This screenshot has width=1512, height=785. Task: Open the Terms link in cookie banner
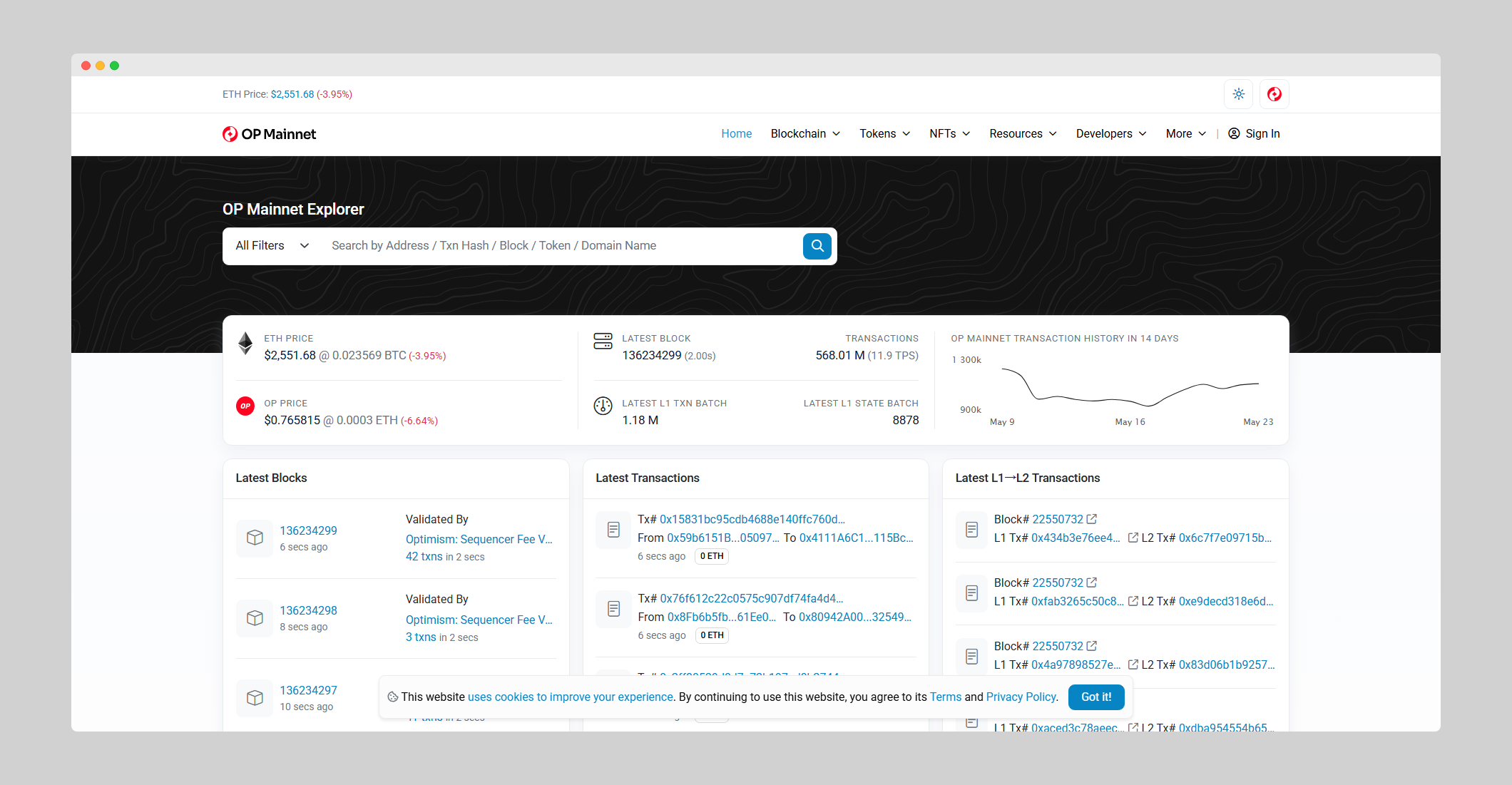(946, 697)
